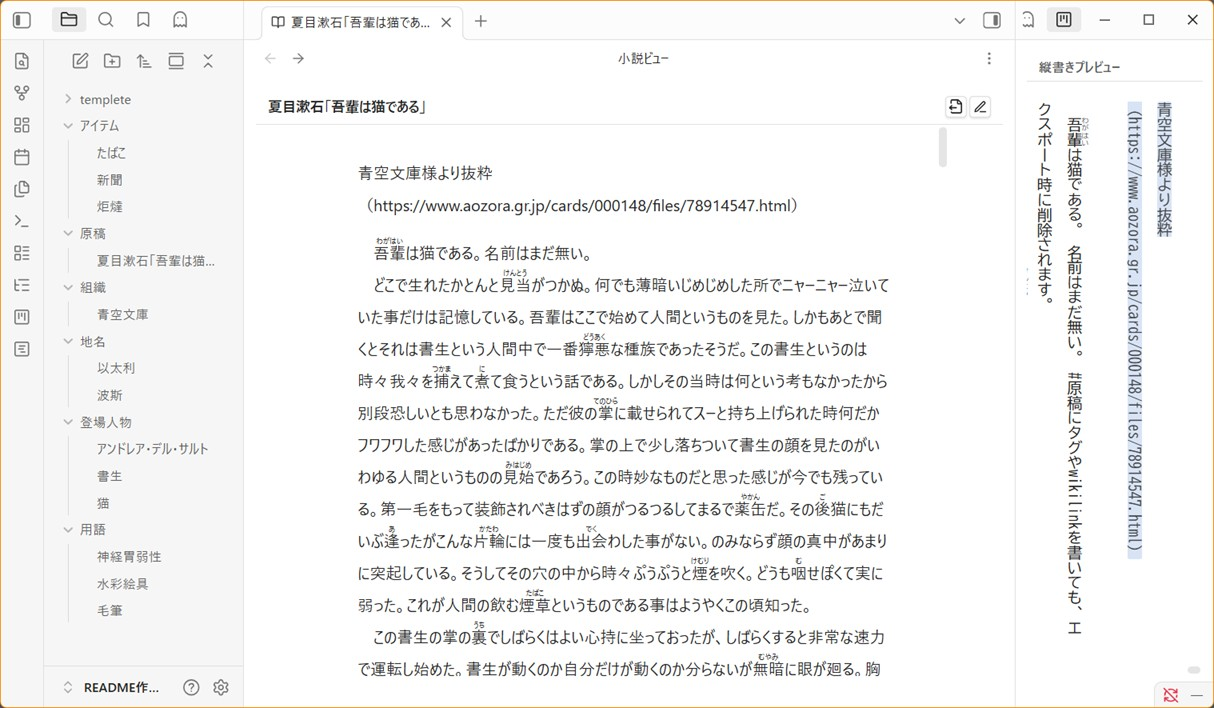Change file sort order
The height and width of the screenshot is (708, 1214).
(x=144, y=61)
